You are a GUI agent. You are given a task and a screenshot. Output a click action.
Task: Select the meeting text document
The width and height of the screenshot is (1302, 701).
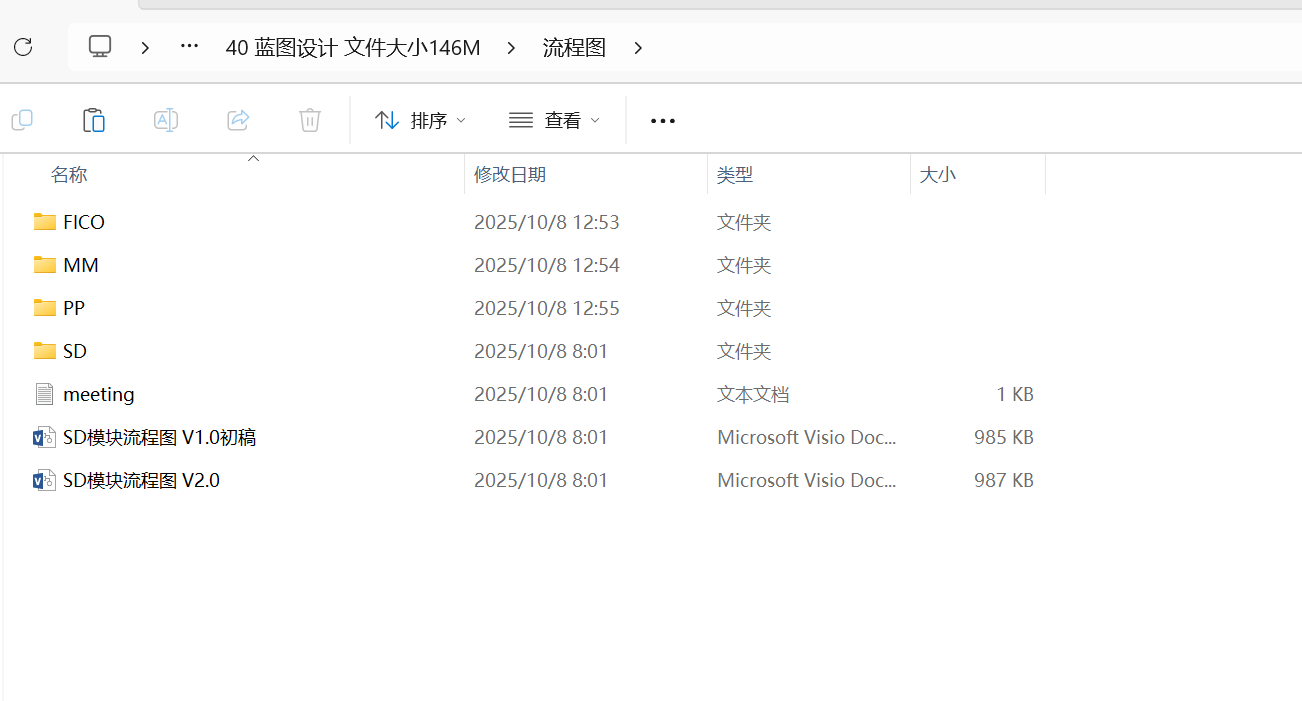(x=98, y=394)
